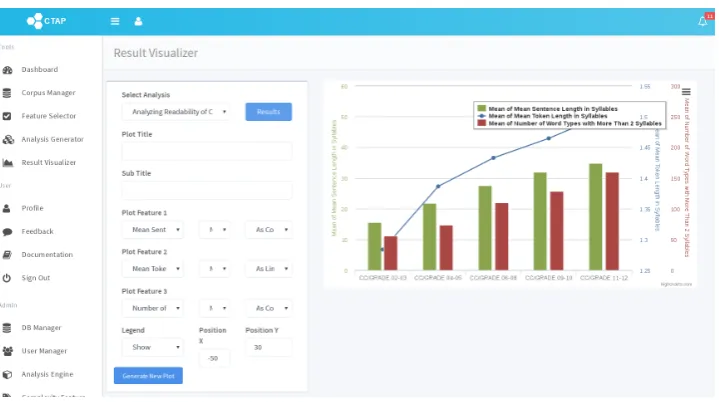This screenshot has width=719, height=402.
Task: Click Generate New Plot button
Action: point(148,376)
